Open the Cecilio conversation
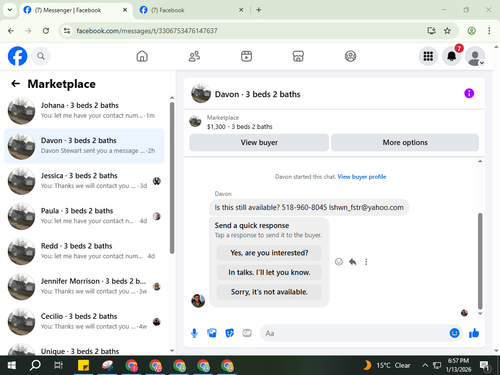 coord(84,322)
